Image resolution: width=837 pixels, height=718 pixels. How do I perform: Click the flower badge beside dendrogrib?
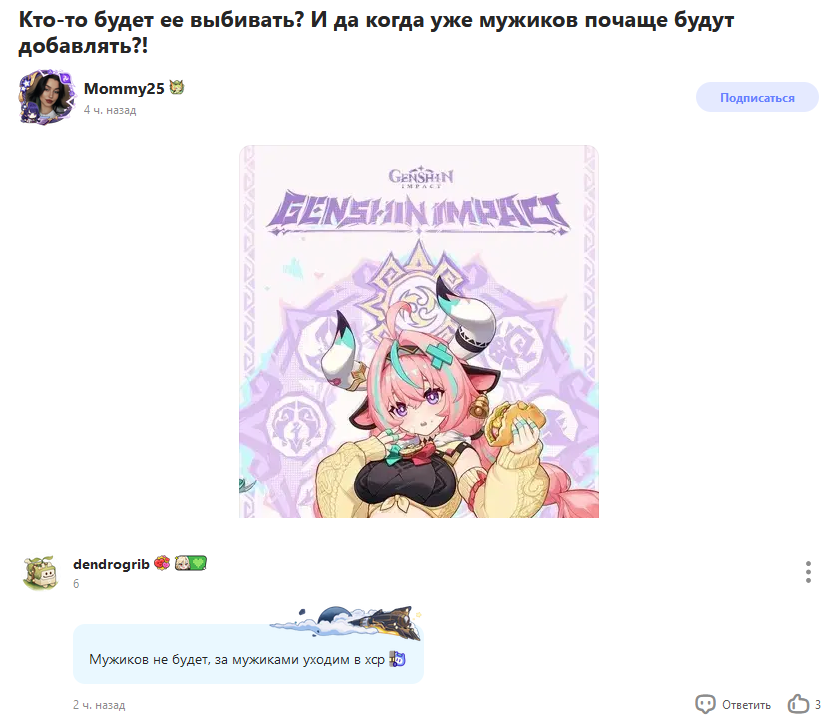click(x=162, y=563)
